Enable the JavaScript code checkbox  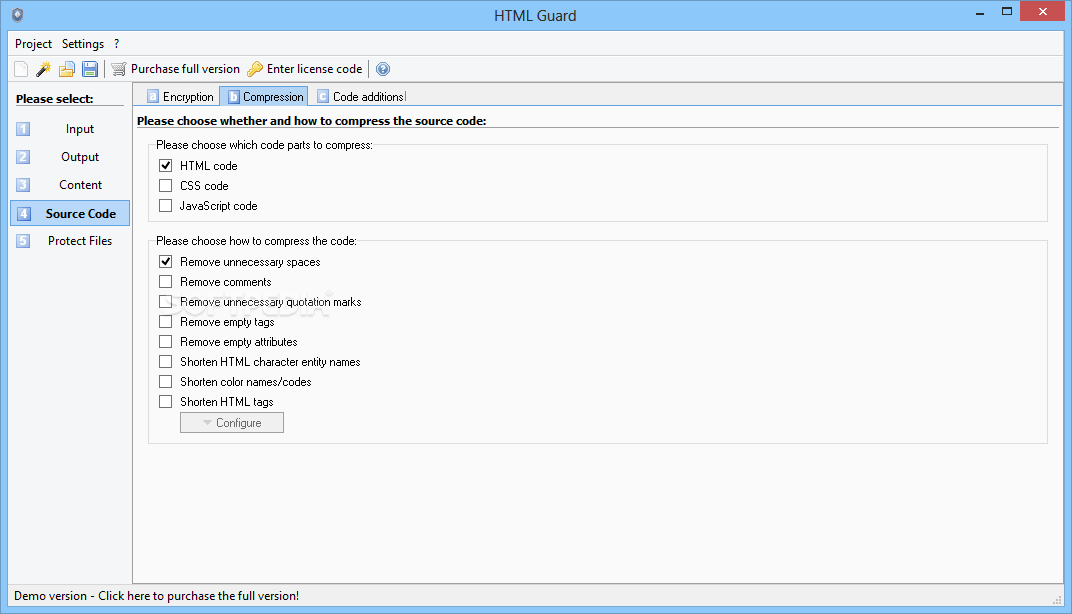point(165,205)
